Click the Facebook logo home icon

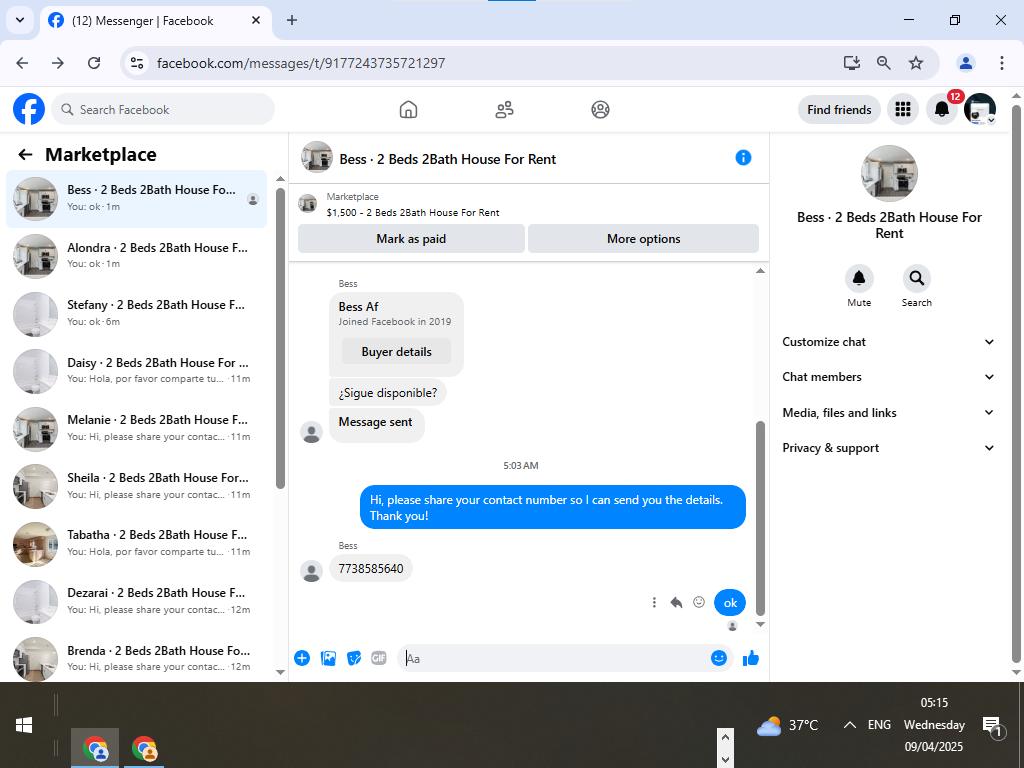point(29,109)
